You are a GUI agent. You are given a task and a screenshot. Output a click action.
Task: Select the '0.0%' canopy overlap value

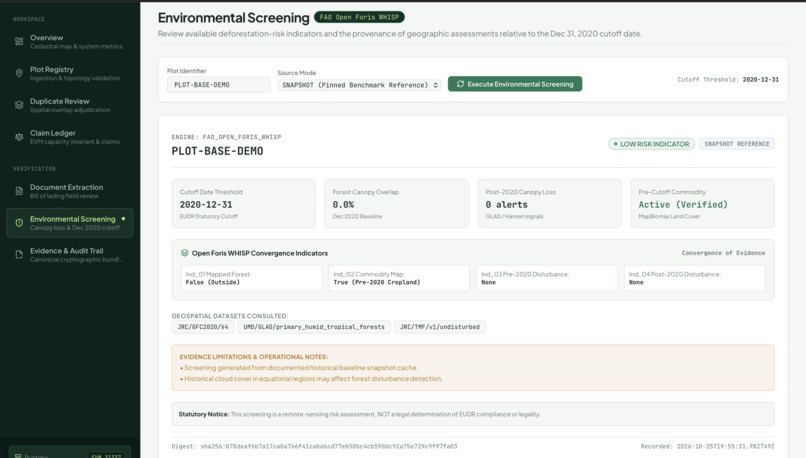pos(343,205)
